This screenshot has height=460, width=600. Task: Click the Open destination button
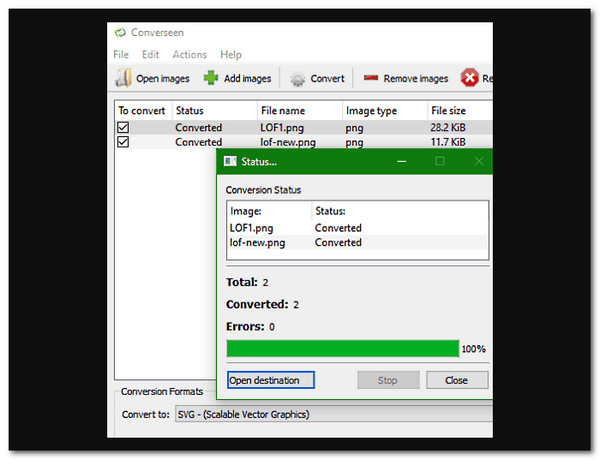pyautogui.click(x=270, y=380)
